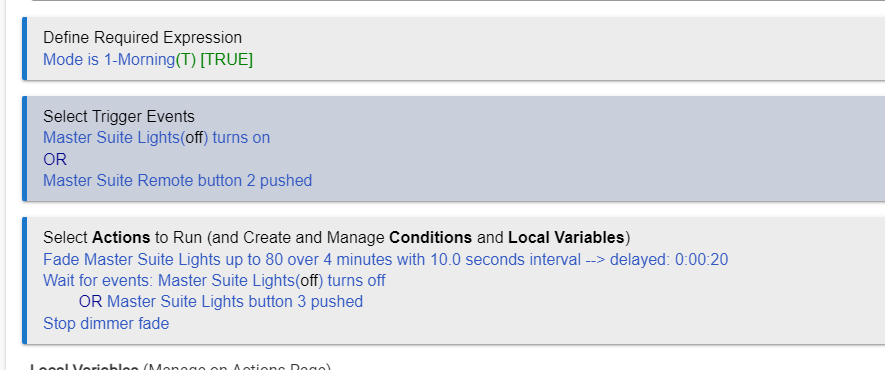
Task: Click Master Suite Lights button 3 pushed
Action: tap(234, 302)
